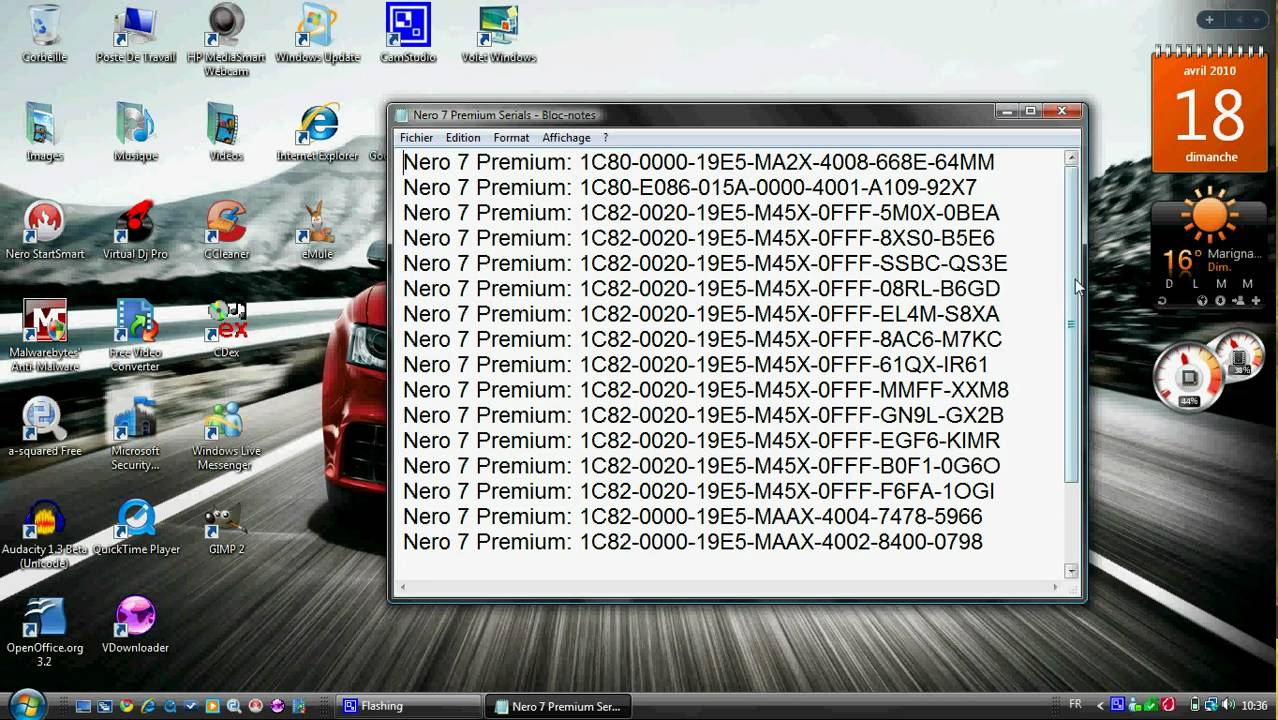Image resolution: width=1278 pixels, height=720 pixels.
Task: Click the sidebar add gadget plus button
Action: [x=1209, y=19]
